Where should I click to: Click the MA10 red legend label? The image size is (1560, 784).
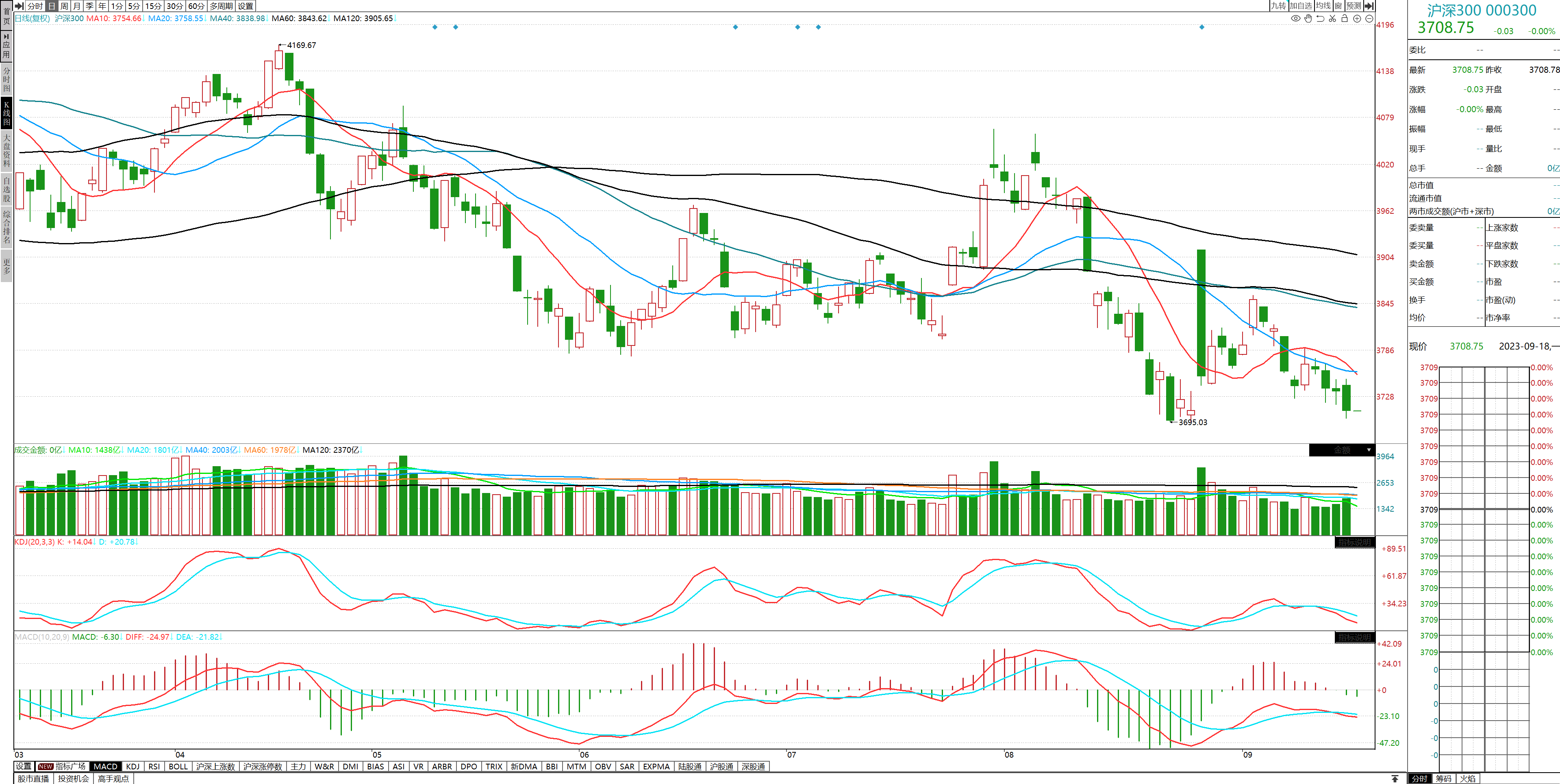point(113,18)
